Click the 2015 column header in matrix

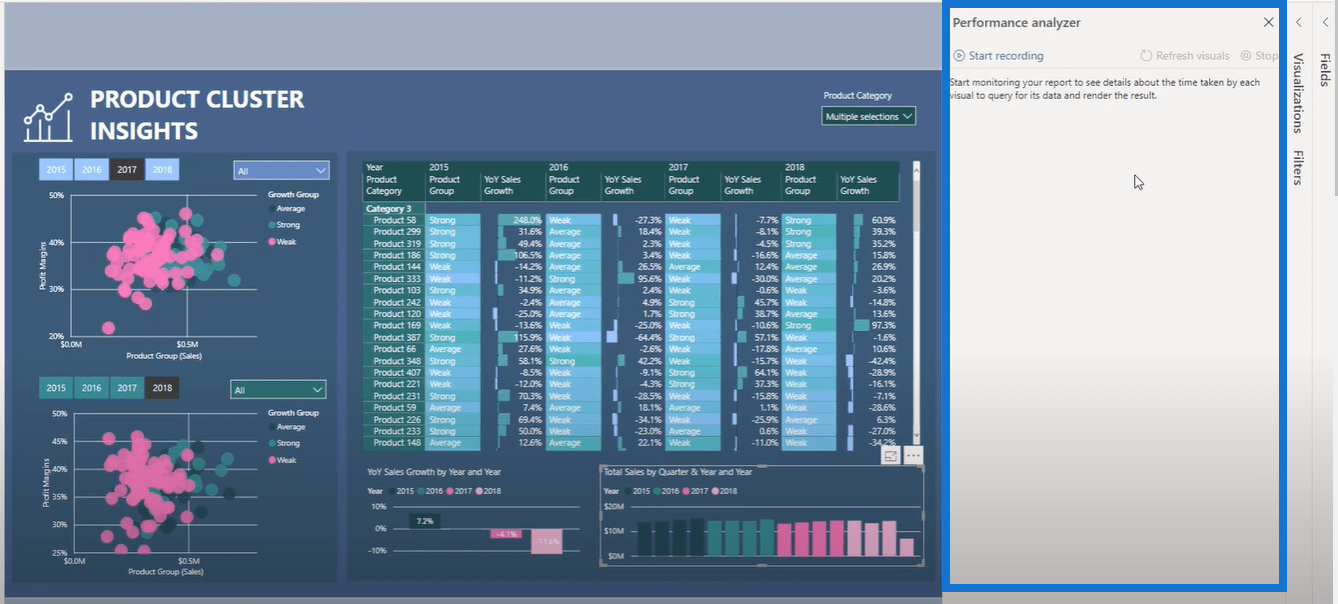click(x=440, y=167)
